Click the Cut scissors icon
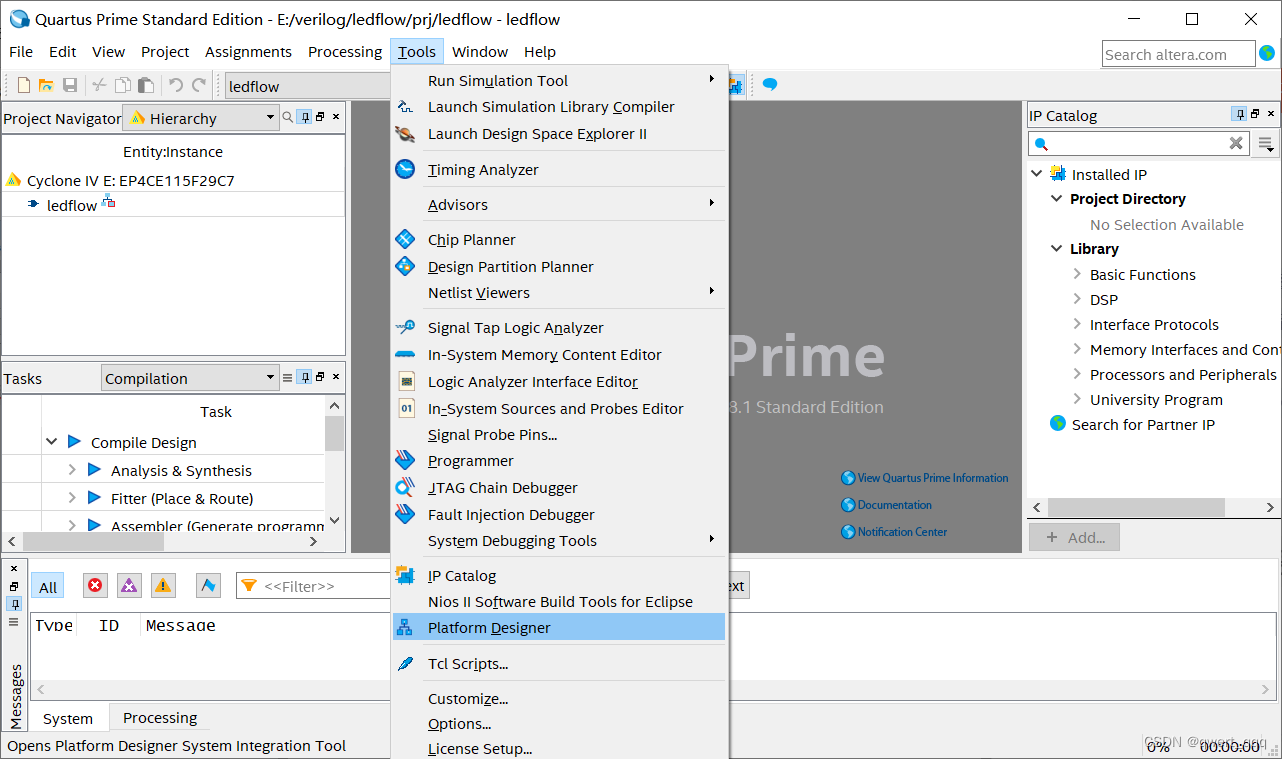The width and height of the screenshot is (1282, 759). (99, 86)
